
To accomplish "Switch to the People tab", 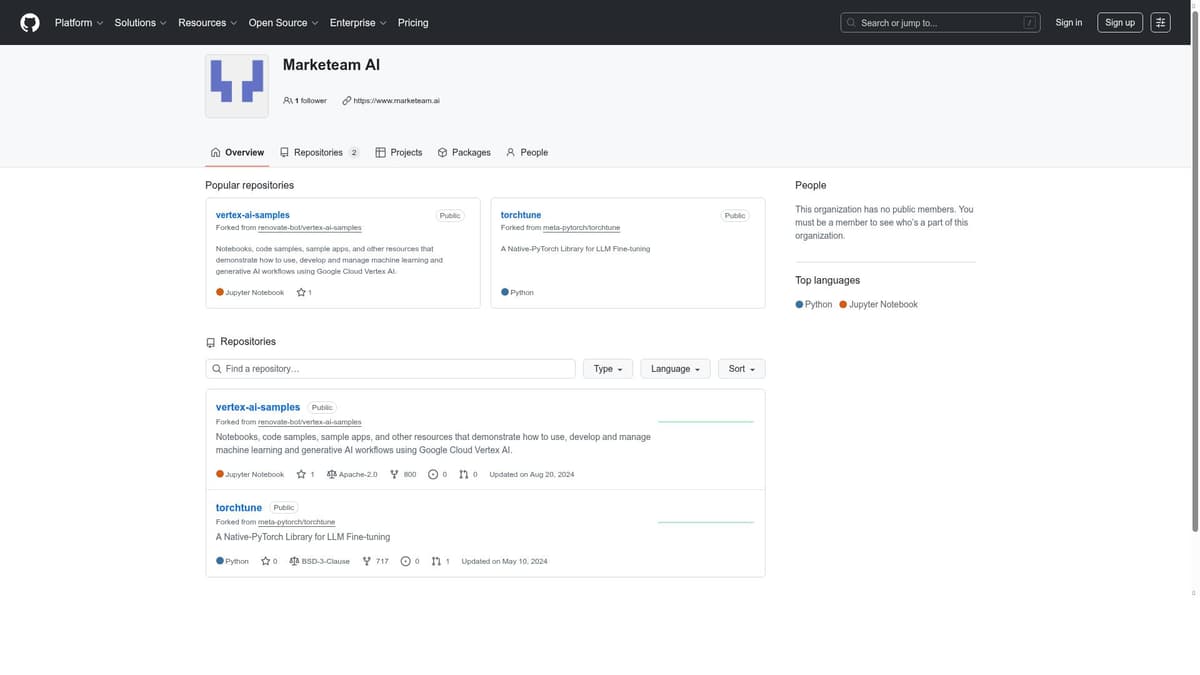I will click(x=527, y=152).
